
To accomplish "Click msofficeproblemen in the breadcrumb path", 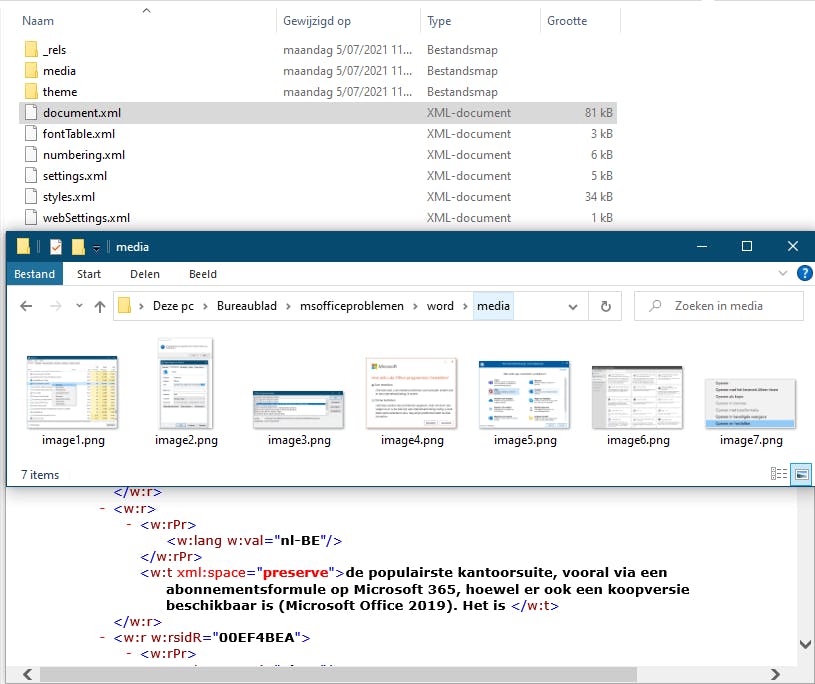I will coord(351,306).
